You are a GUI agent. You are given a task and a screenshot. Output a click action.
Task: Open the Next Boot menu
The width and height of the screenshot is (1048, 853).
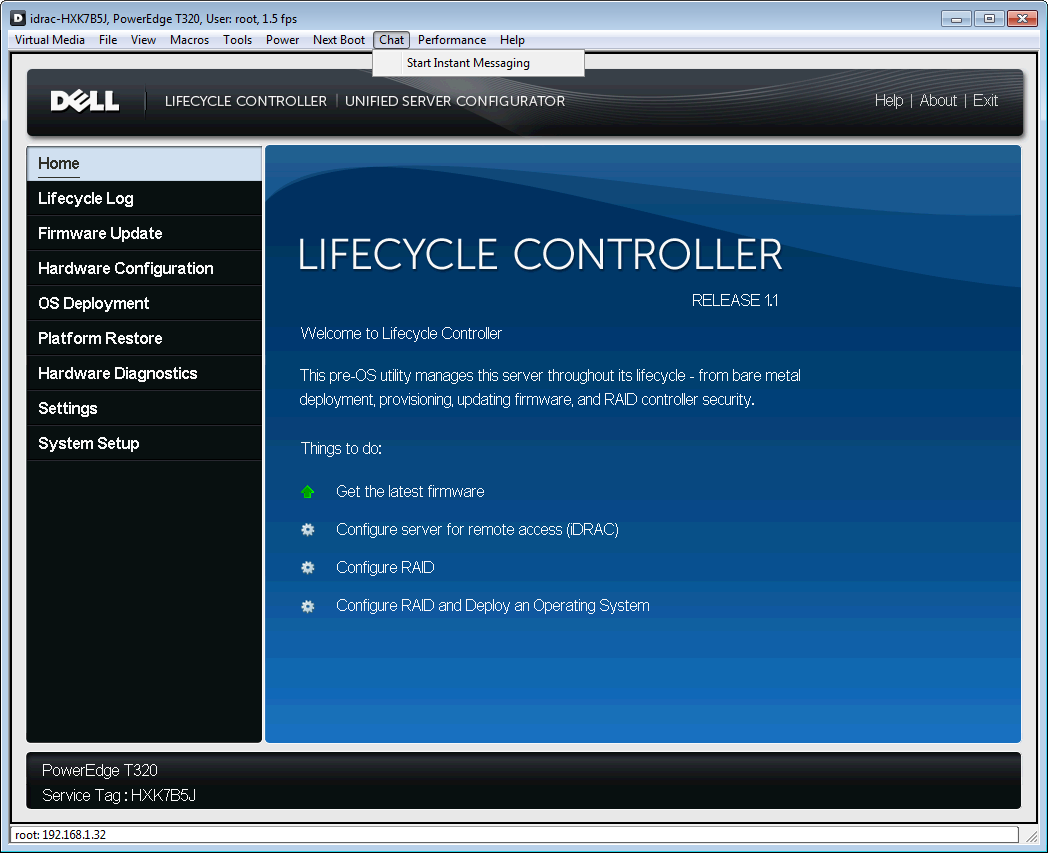338,40
